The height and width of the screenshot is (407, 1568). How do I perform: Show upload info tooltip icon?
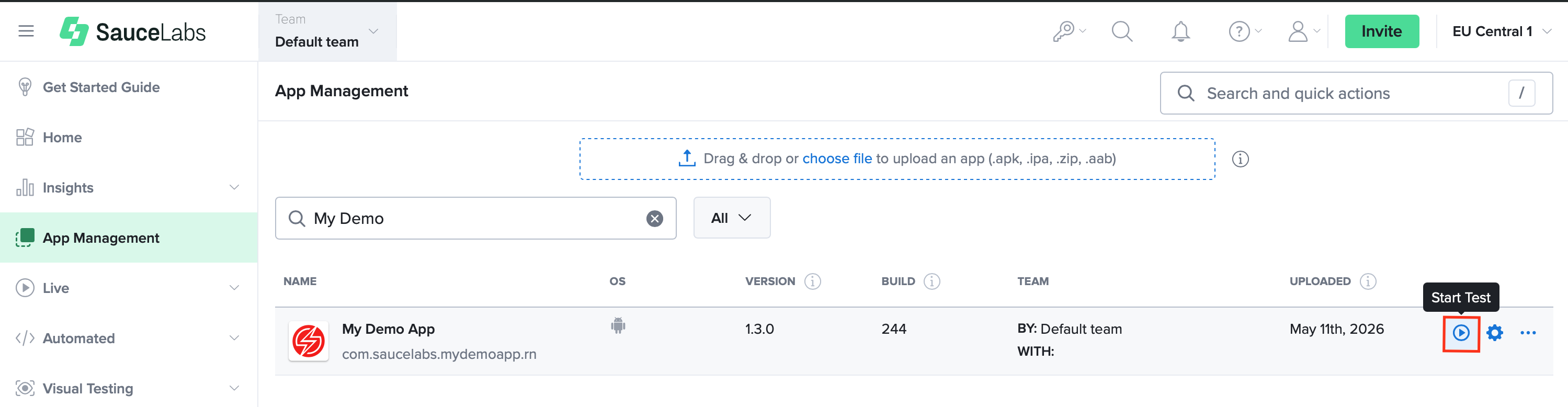click(x=1240, y=159)
